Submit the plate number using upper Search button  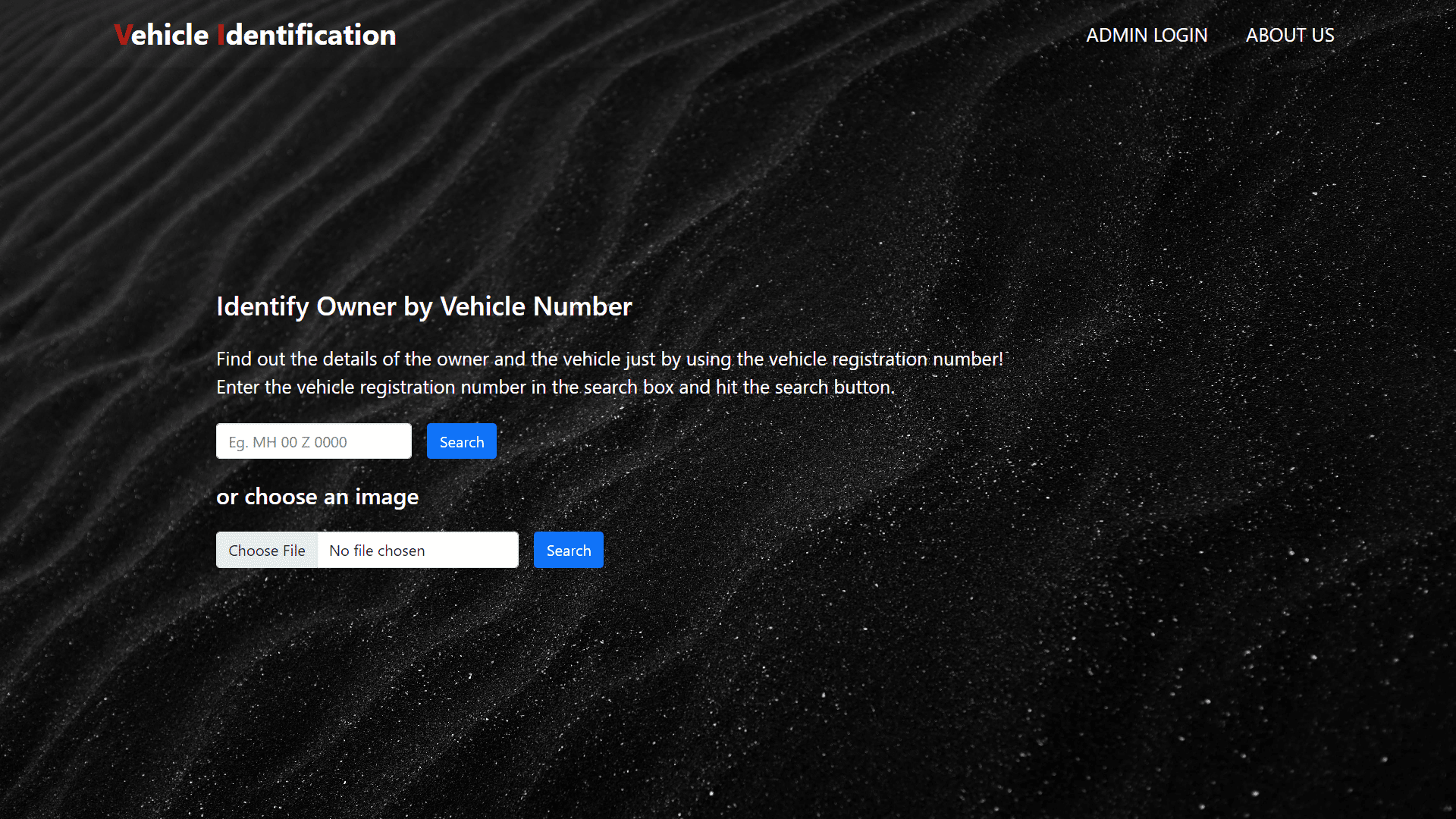[461, 441]
